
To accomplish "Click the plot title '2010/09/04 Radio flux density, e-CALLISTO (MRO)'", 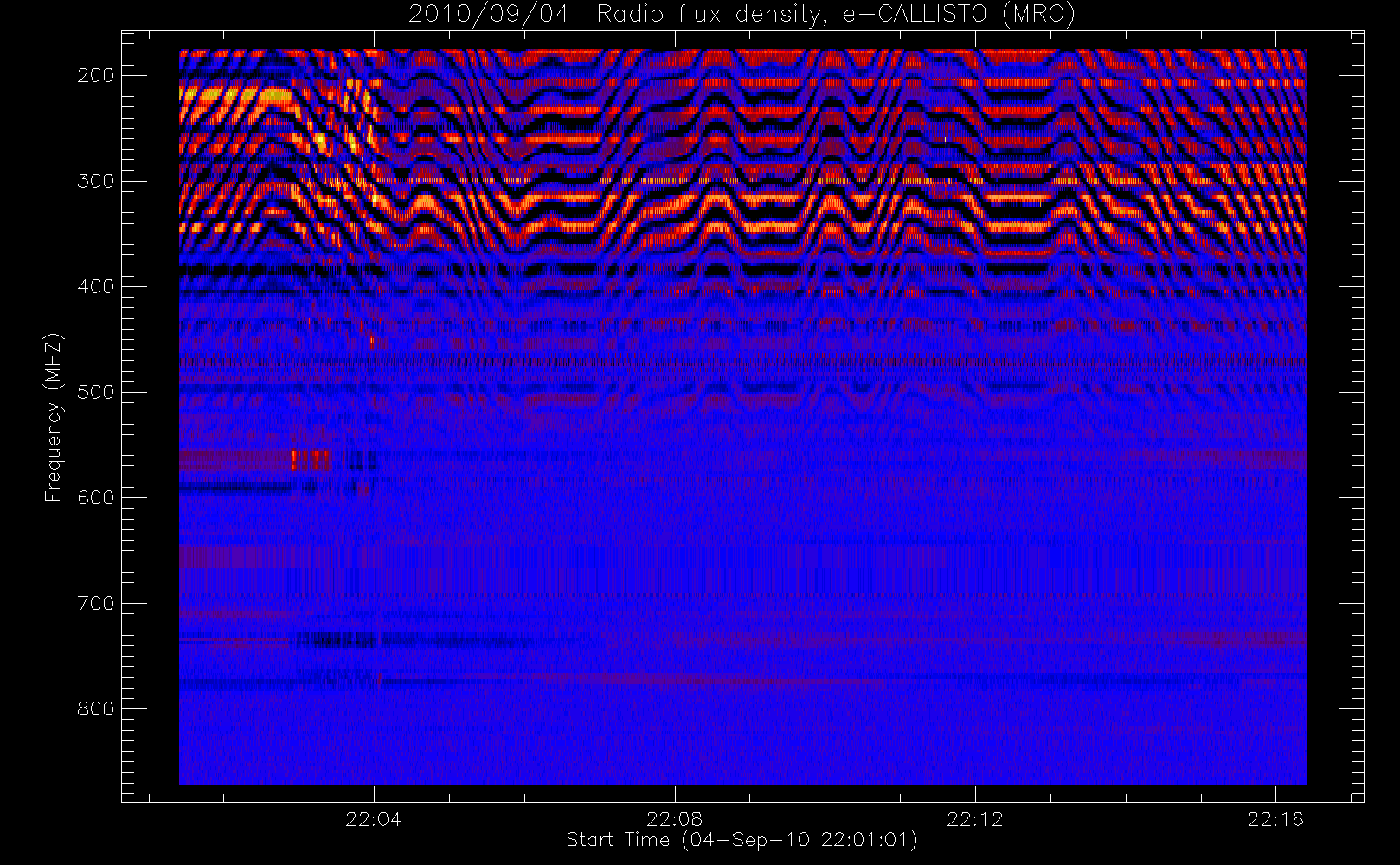I will 742,15.
